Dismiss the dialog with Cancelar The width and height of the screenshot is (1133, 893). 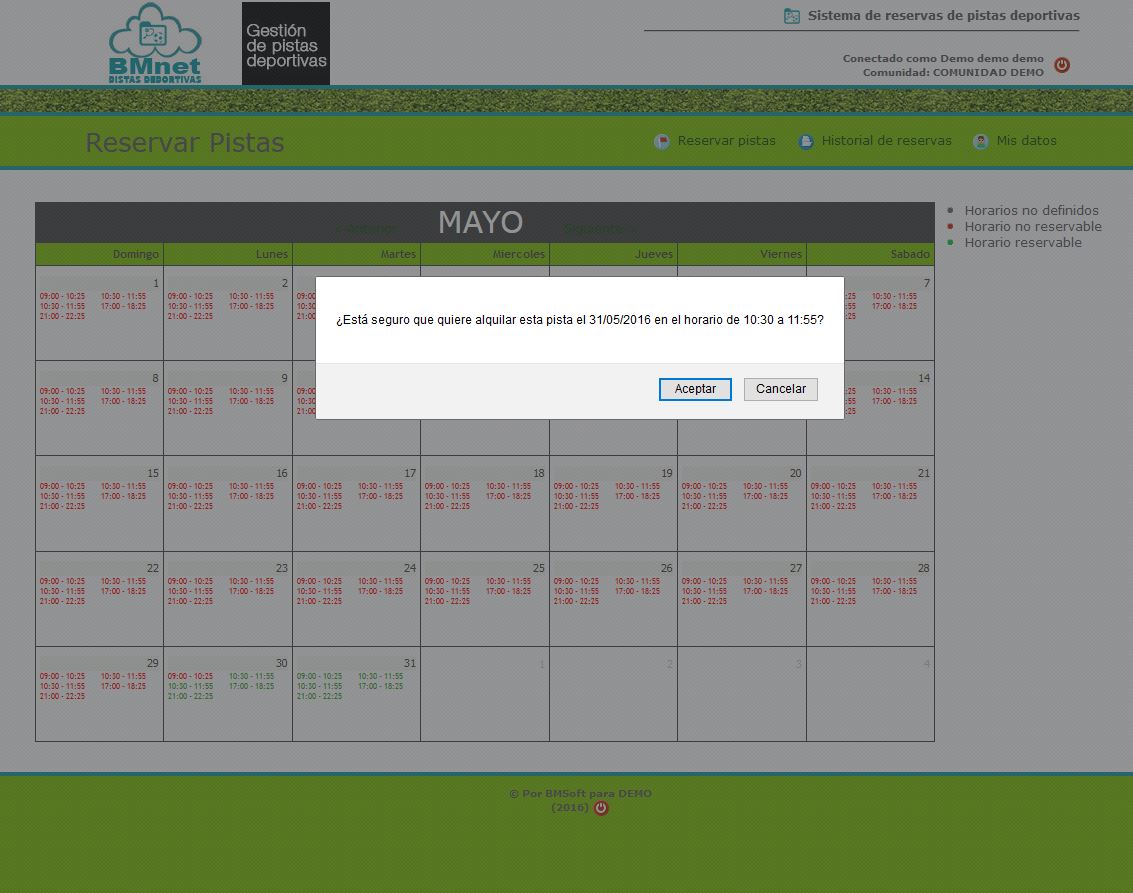coord(780,389)
